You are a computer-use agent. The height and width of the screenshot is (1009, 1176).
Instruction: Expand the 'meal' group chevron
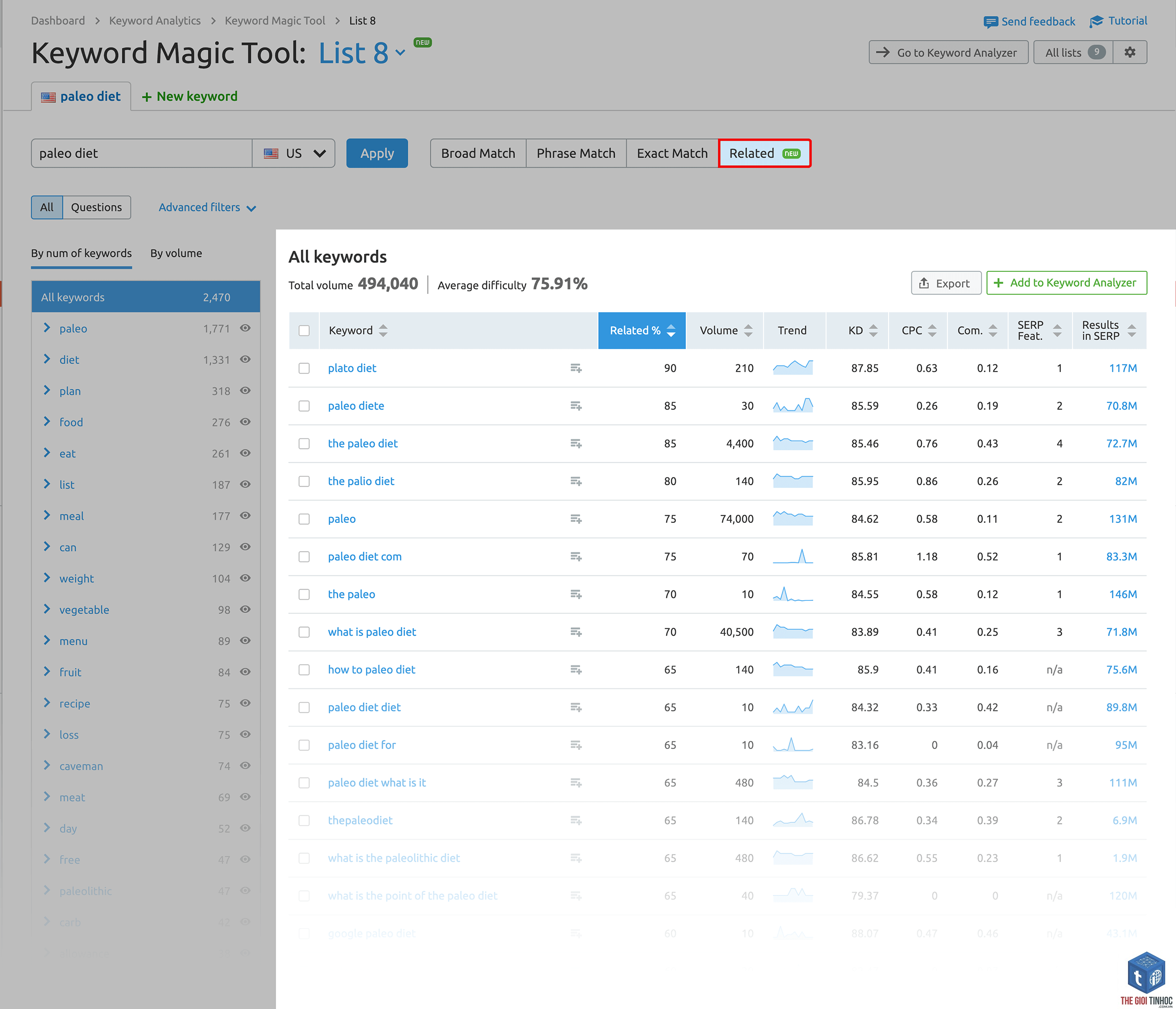[47, 515]
